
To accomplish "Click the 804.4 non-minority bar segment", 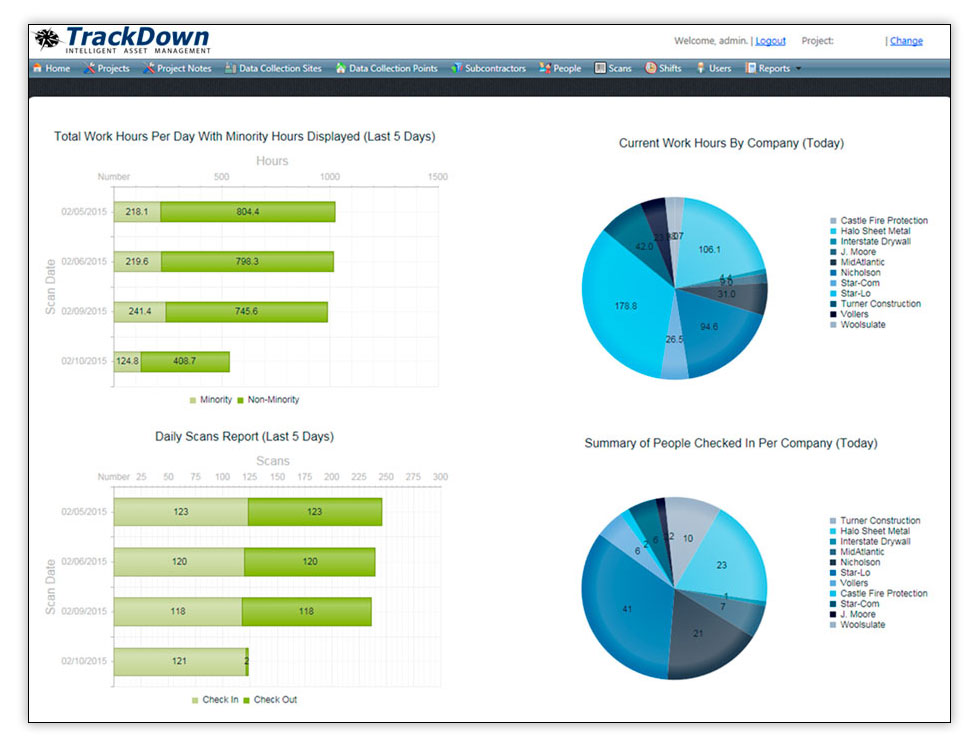I will (x=248, y=212).
